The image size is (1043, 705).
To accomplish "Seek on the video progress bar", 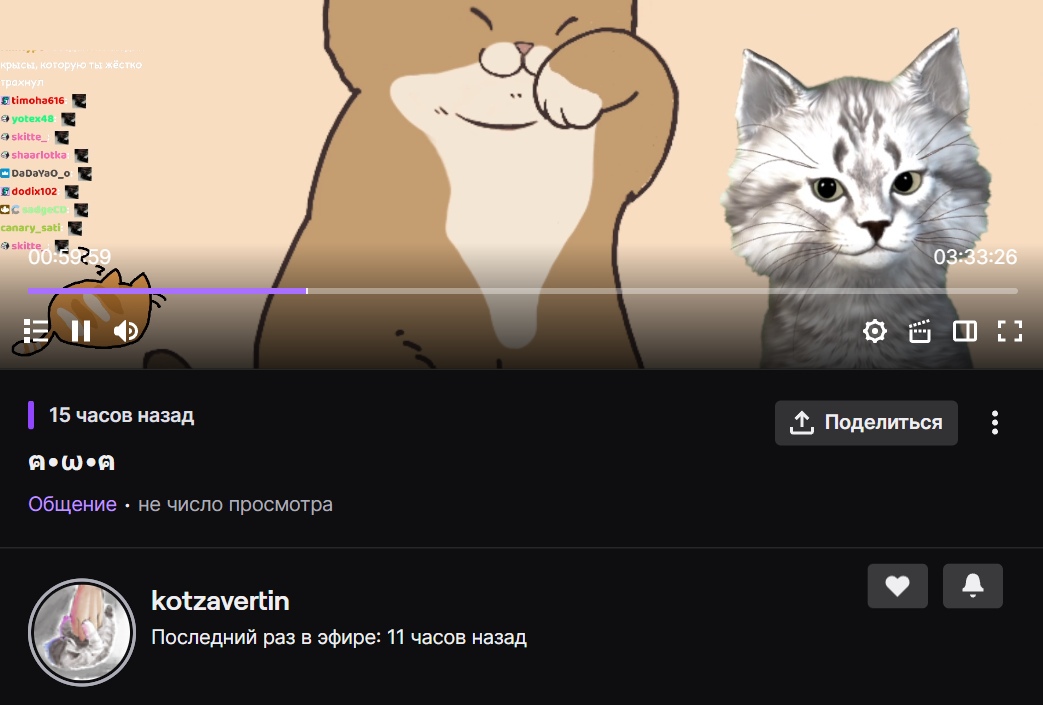I will 522,291.
